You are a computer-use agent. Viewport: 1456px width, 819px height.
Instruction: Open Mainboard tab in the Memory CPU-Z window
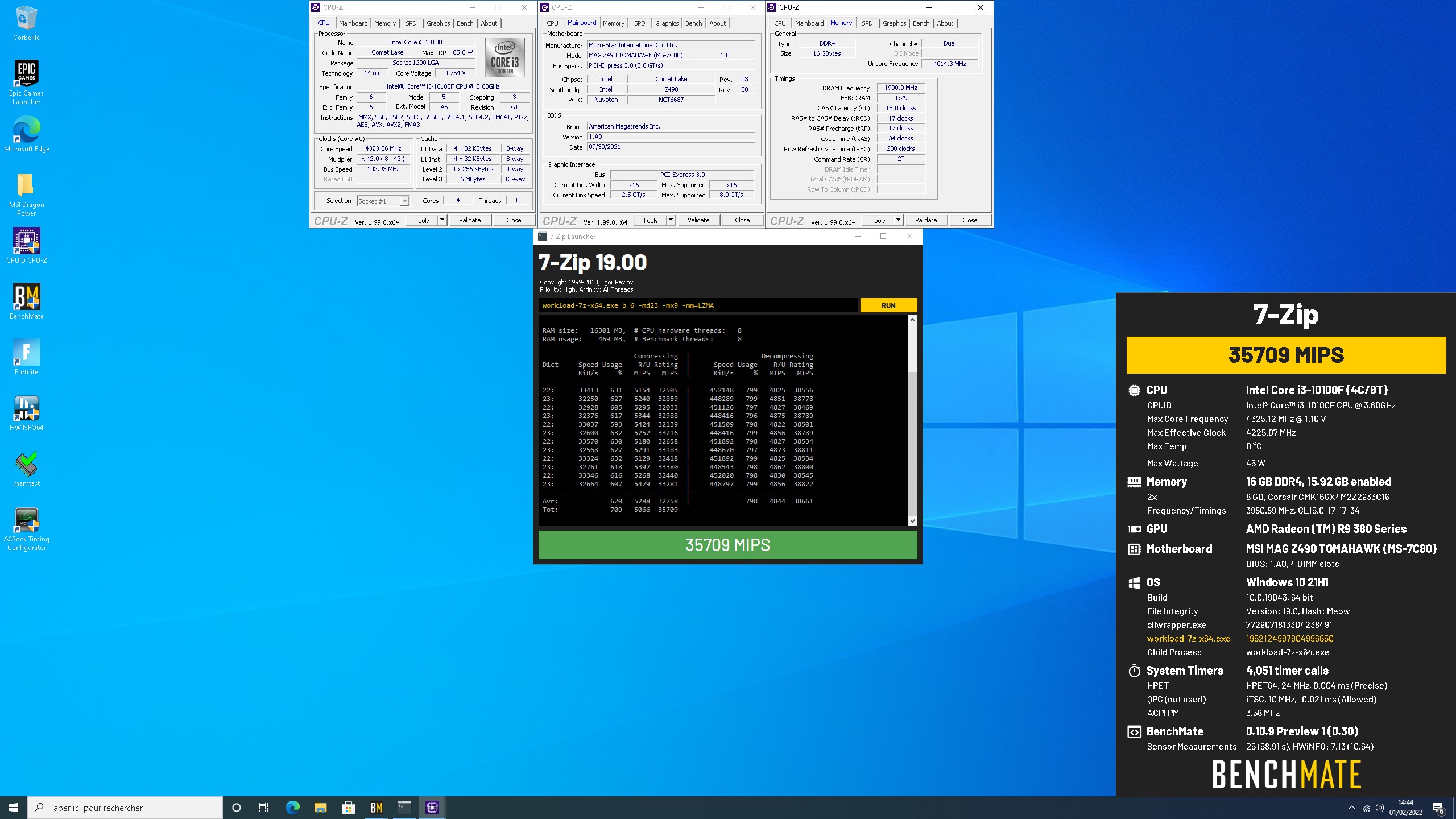pyautogui.click(x=809, y=23)
